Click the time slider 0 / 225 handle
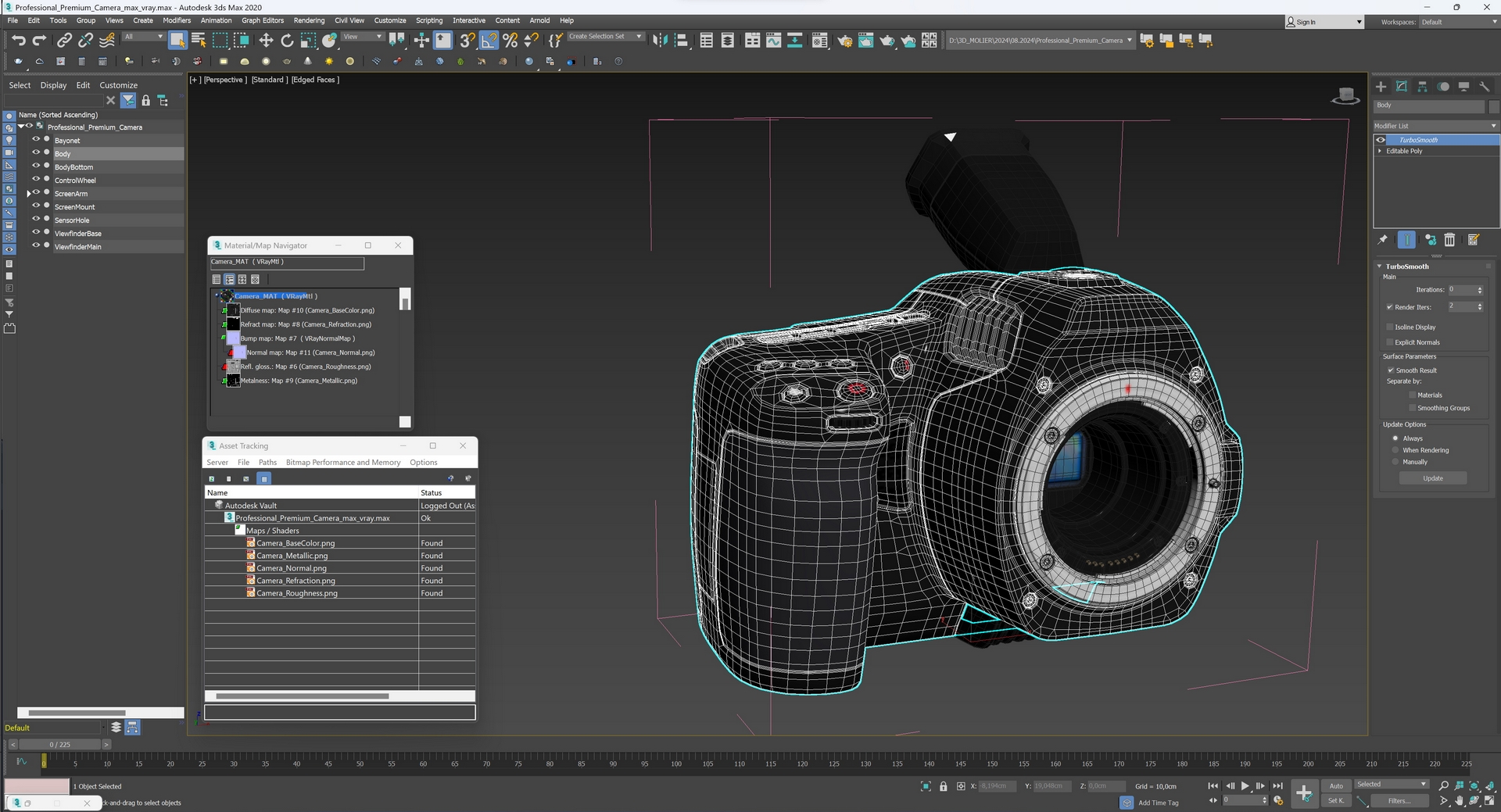 pyautogui.click(x=60, y=744)
